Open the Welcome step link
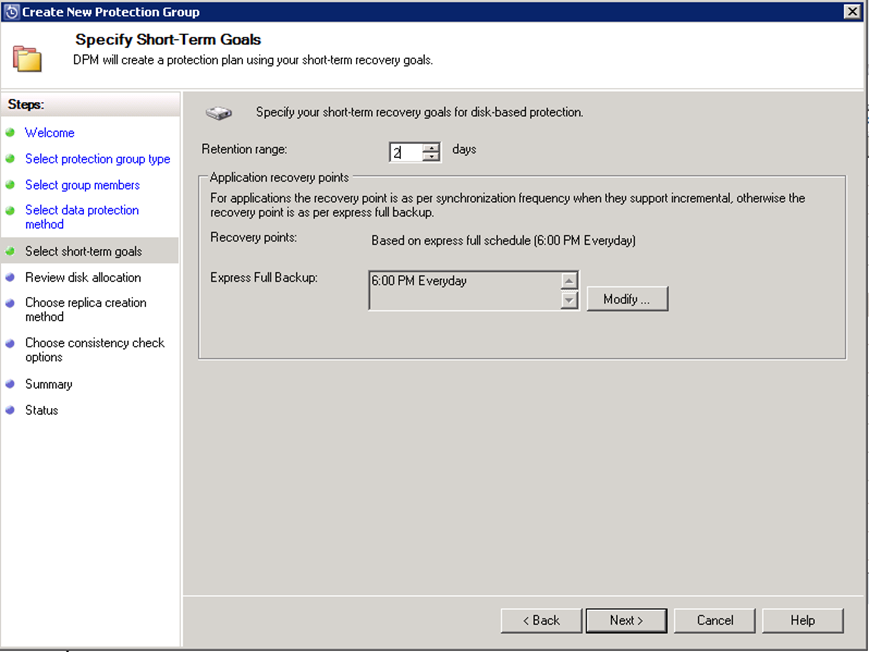This screenshot has height=652, width=869. click(x=49, y=133)
